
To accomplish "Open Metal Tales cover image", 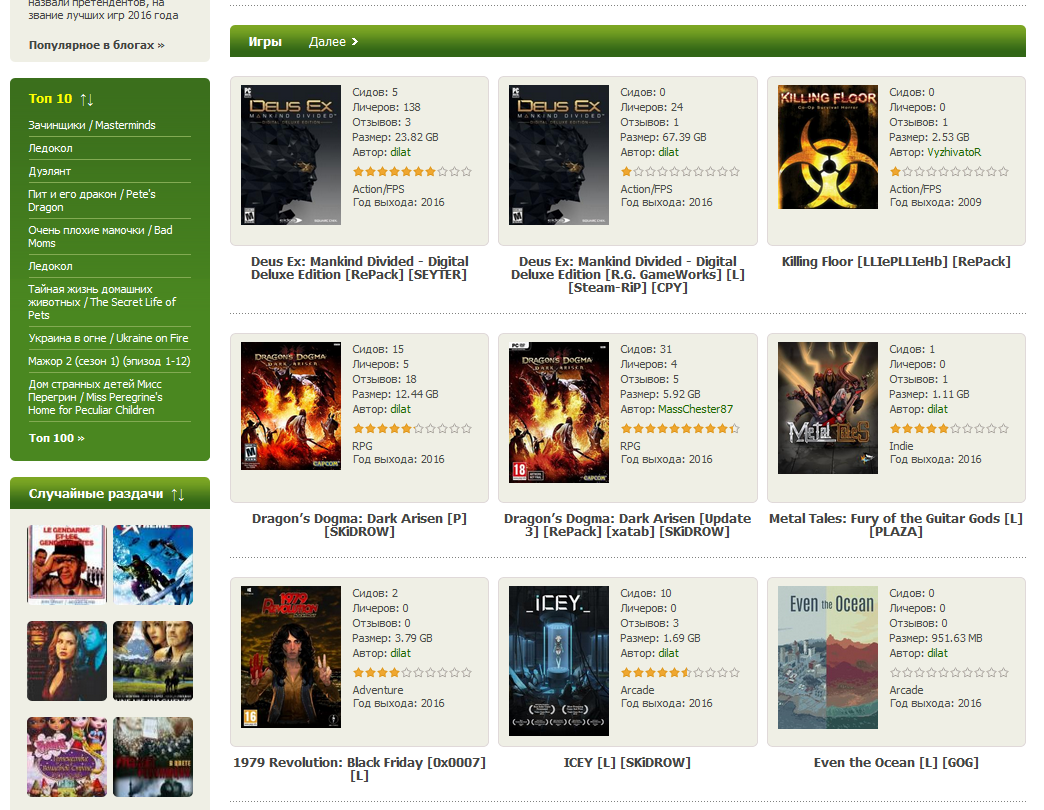I will pos(828,408).
